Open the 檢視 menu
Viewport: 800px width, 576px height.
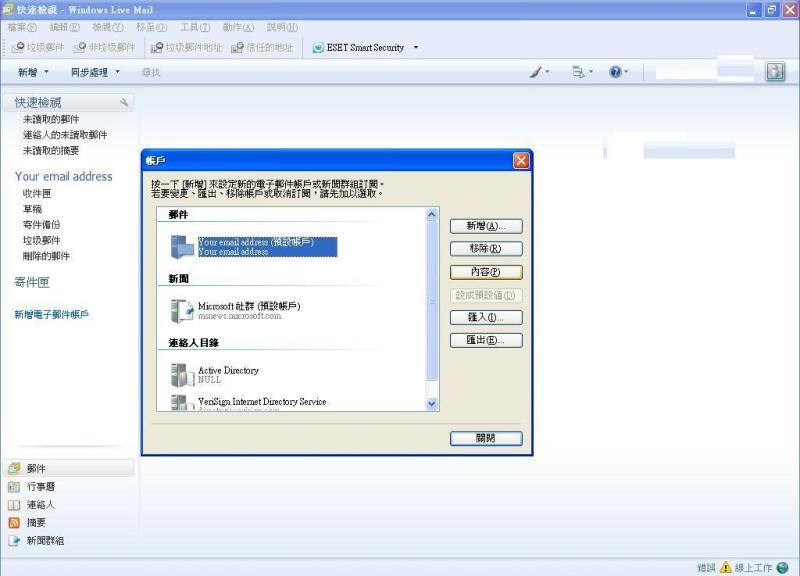click(x=108, y=27)
